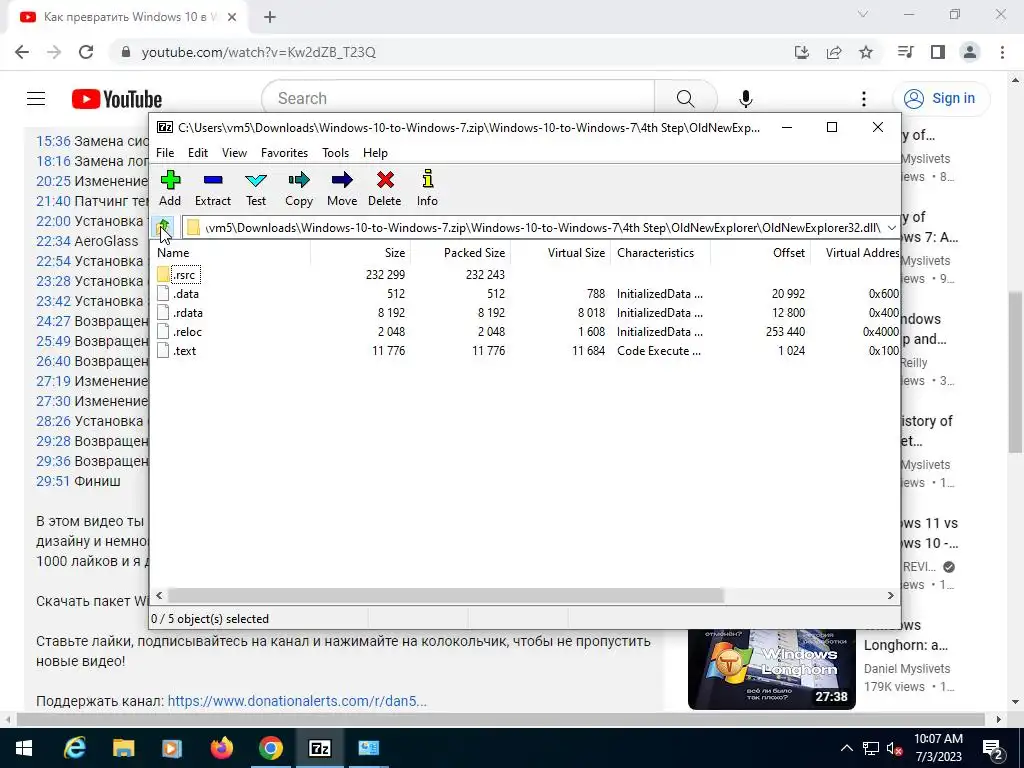Open the Edit menu in 7-Zip
This screenshot has height=768, width=1024.
198,153
